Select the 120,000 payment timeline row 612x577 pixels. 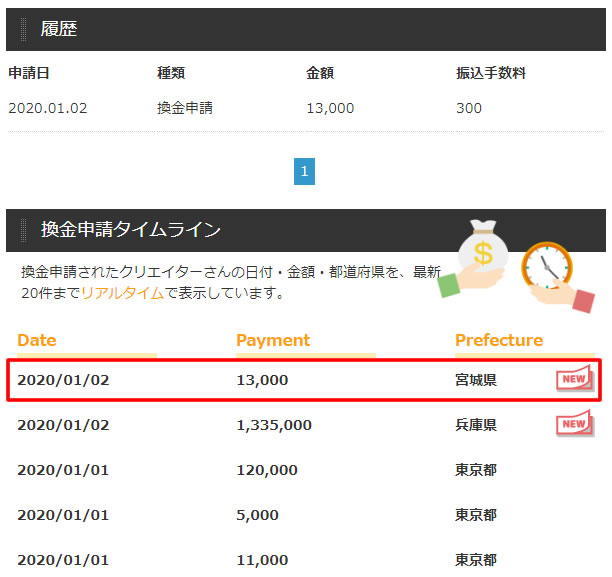coord(267,470)
